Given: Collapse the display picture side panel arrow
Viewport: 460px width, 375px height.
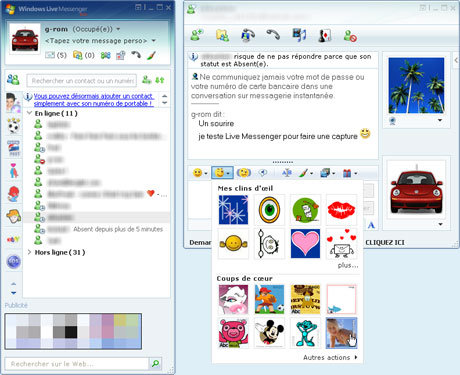Looking at the screenshot, I should pyautogui.click(x=456, y=60).
